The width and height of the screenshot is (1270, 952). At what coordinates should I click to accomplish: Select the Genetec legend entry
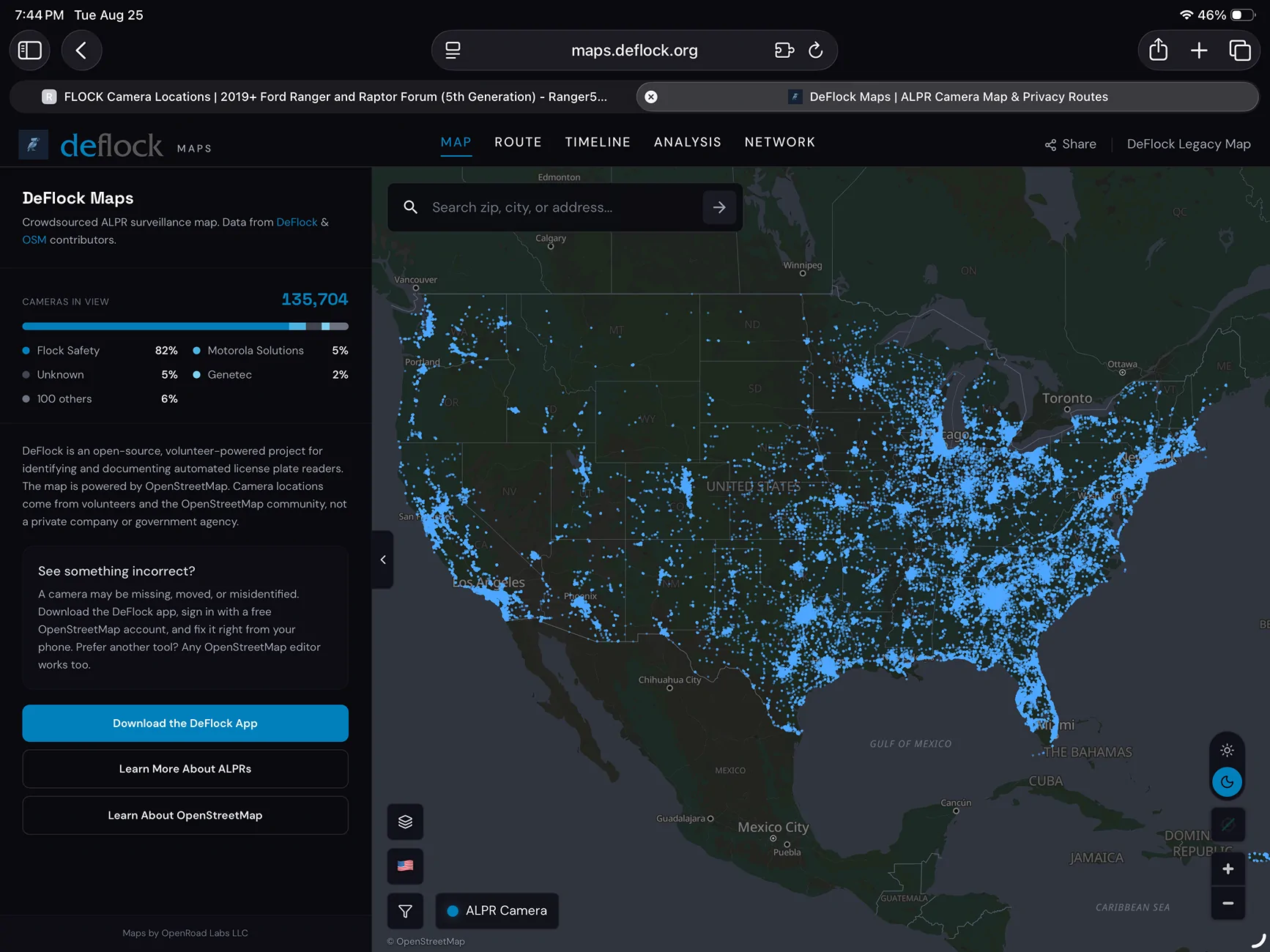click(x=270, y=375)
